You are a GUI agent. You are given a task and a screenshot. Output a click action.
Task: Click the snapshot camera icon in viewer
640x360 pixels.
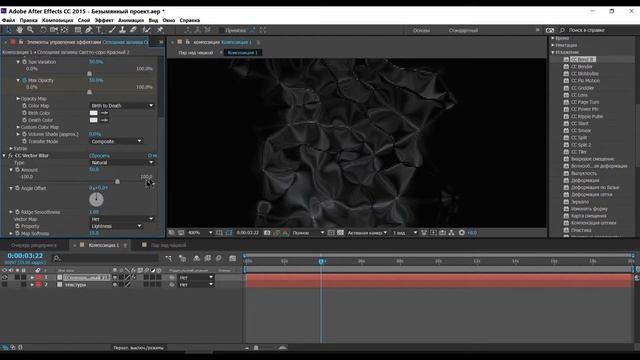coord(267,233)
